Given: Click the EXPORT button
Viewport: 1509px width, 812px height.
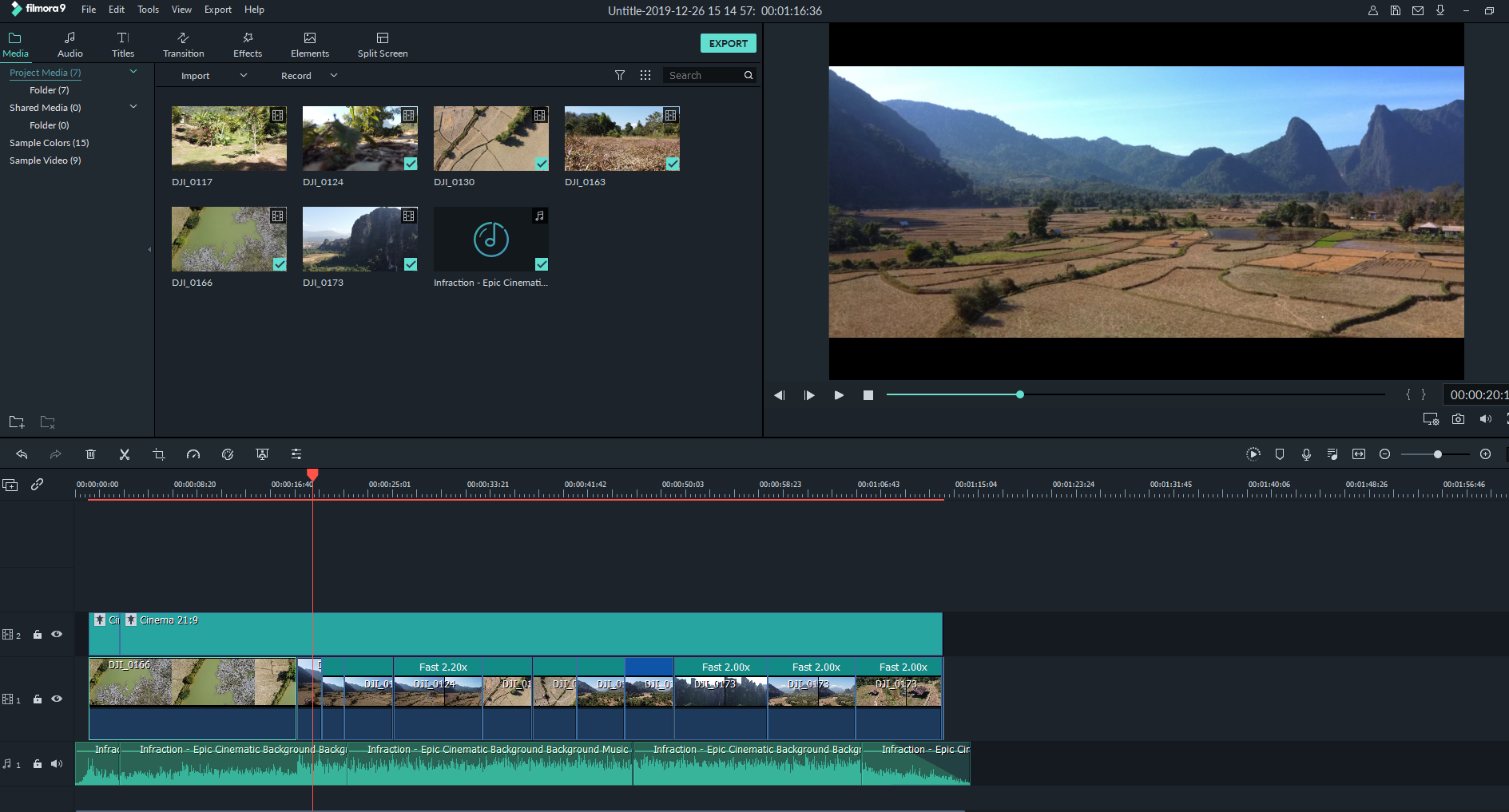Looking at the screenshot, I should pyautogui.click(x=728, y=43).
